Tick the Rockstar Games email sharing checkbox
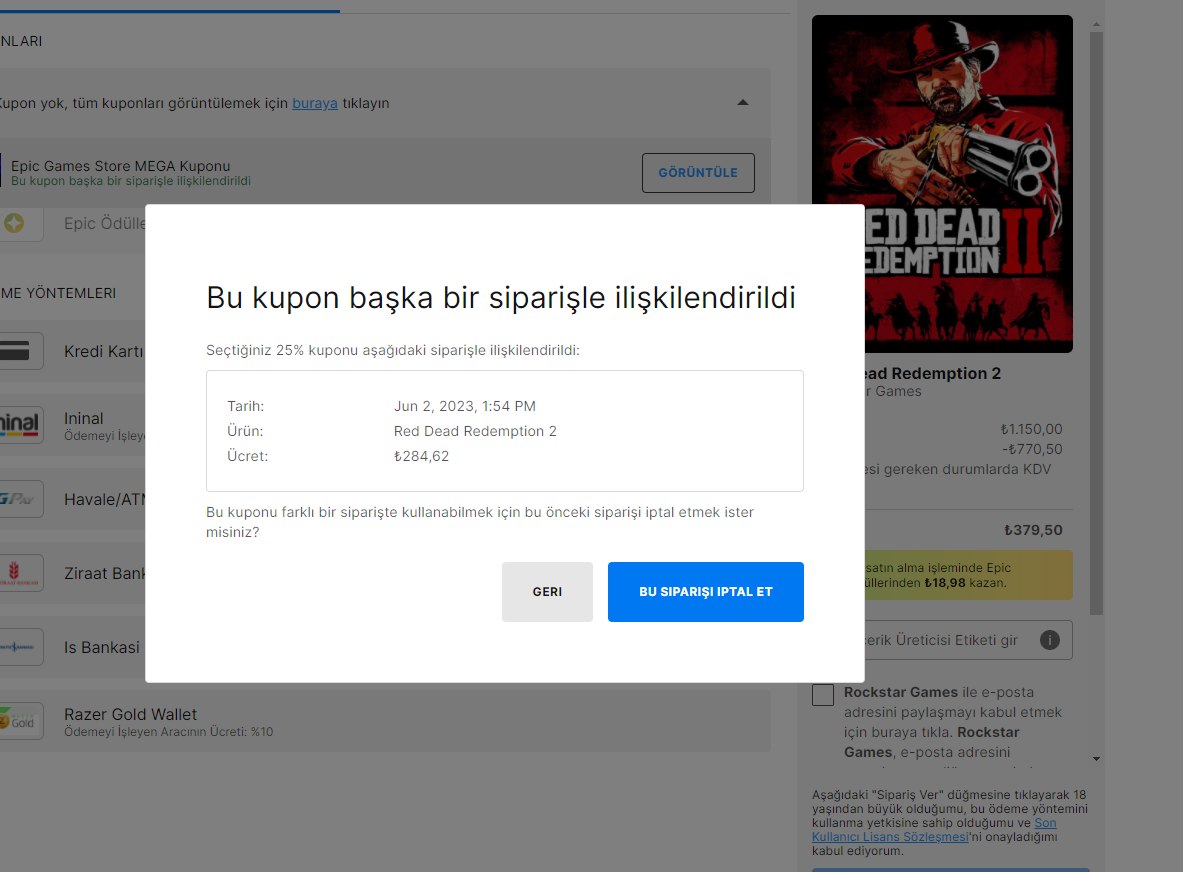Image resolution: width=1183 pixels, height=872 pixels. (x=822, y=695)
